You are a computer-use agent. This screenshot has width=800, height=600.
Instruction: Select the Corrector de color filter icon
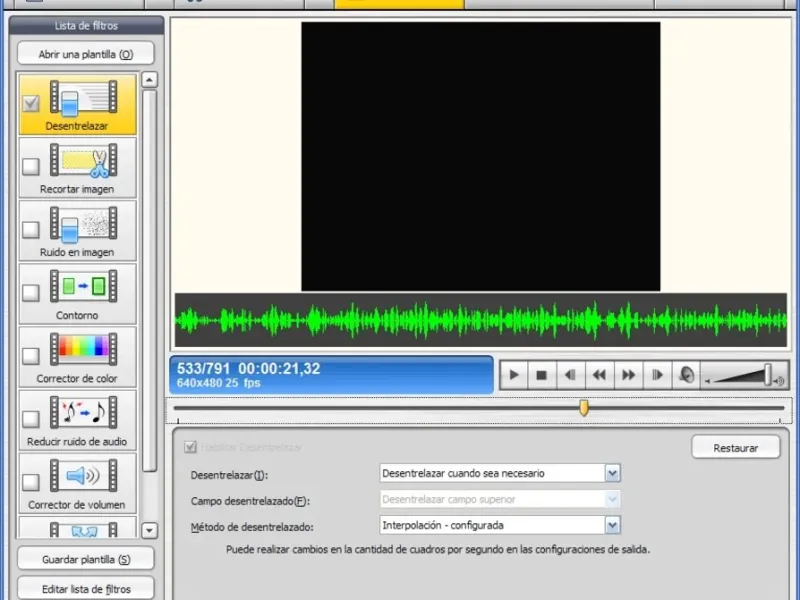(x=84, y=349)
